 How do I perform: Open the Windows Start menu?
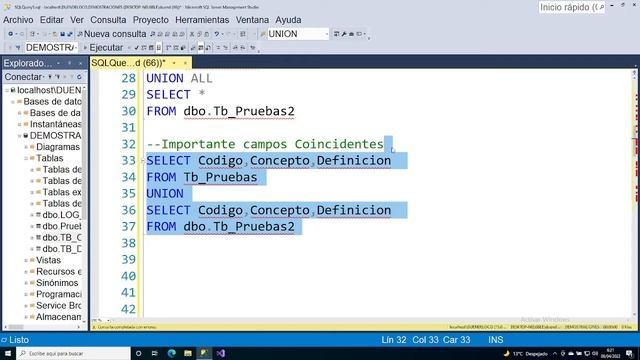click(x=8, y=353)
